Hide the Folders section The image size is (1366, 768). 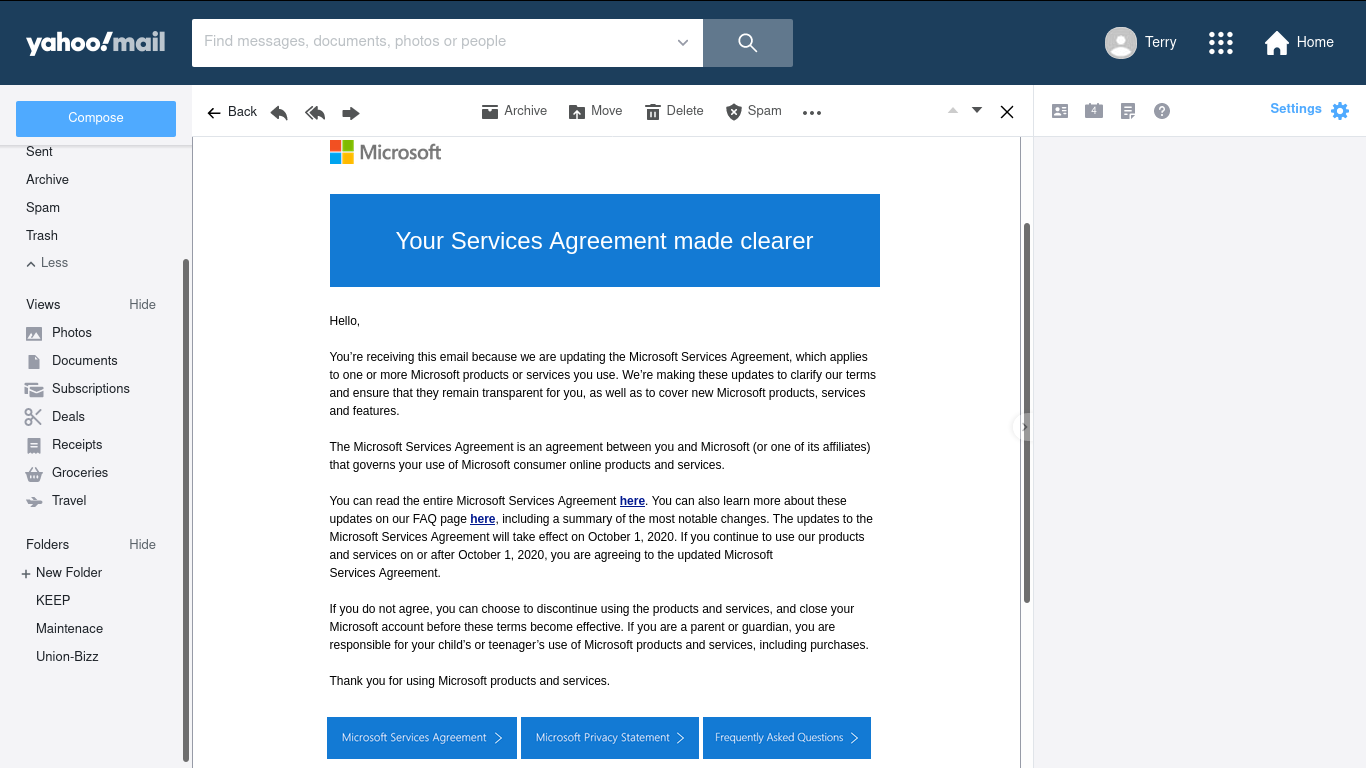[142, 545]
